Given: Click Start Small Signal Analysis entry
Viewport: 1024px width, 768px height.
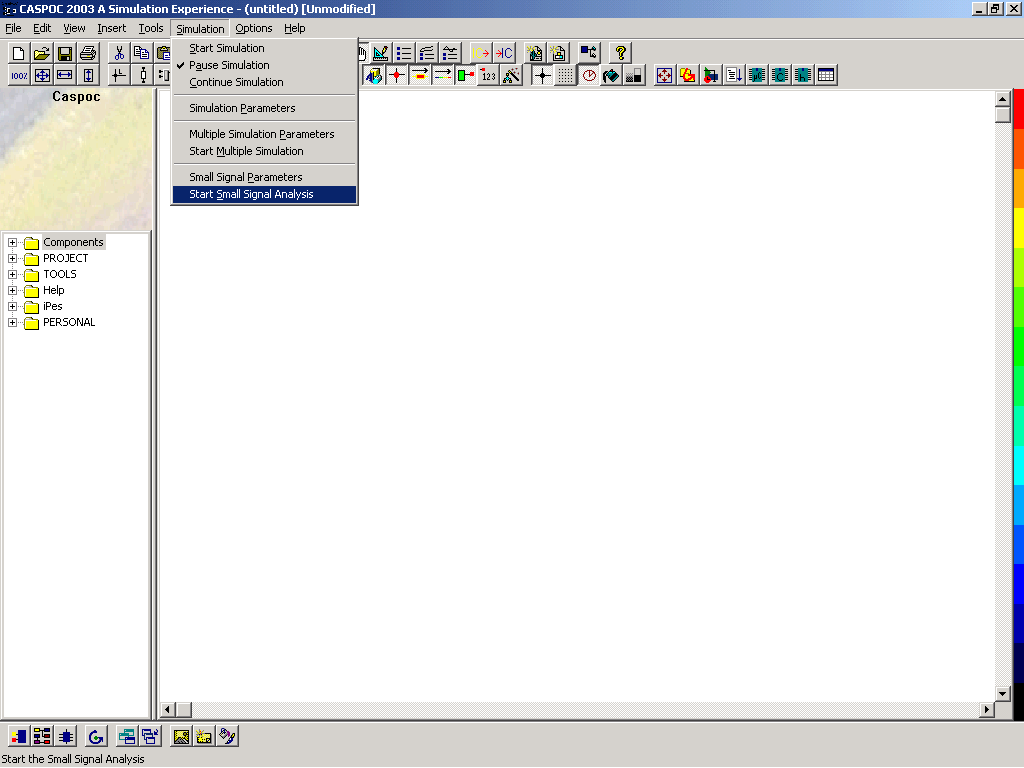Looking at the screenshot, I should click(x=264, y=194).
